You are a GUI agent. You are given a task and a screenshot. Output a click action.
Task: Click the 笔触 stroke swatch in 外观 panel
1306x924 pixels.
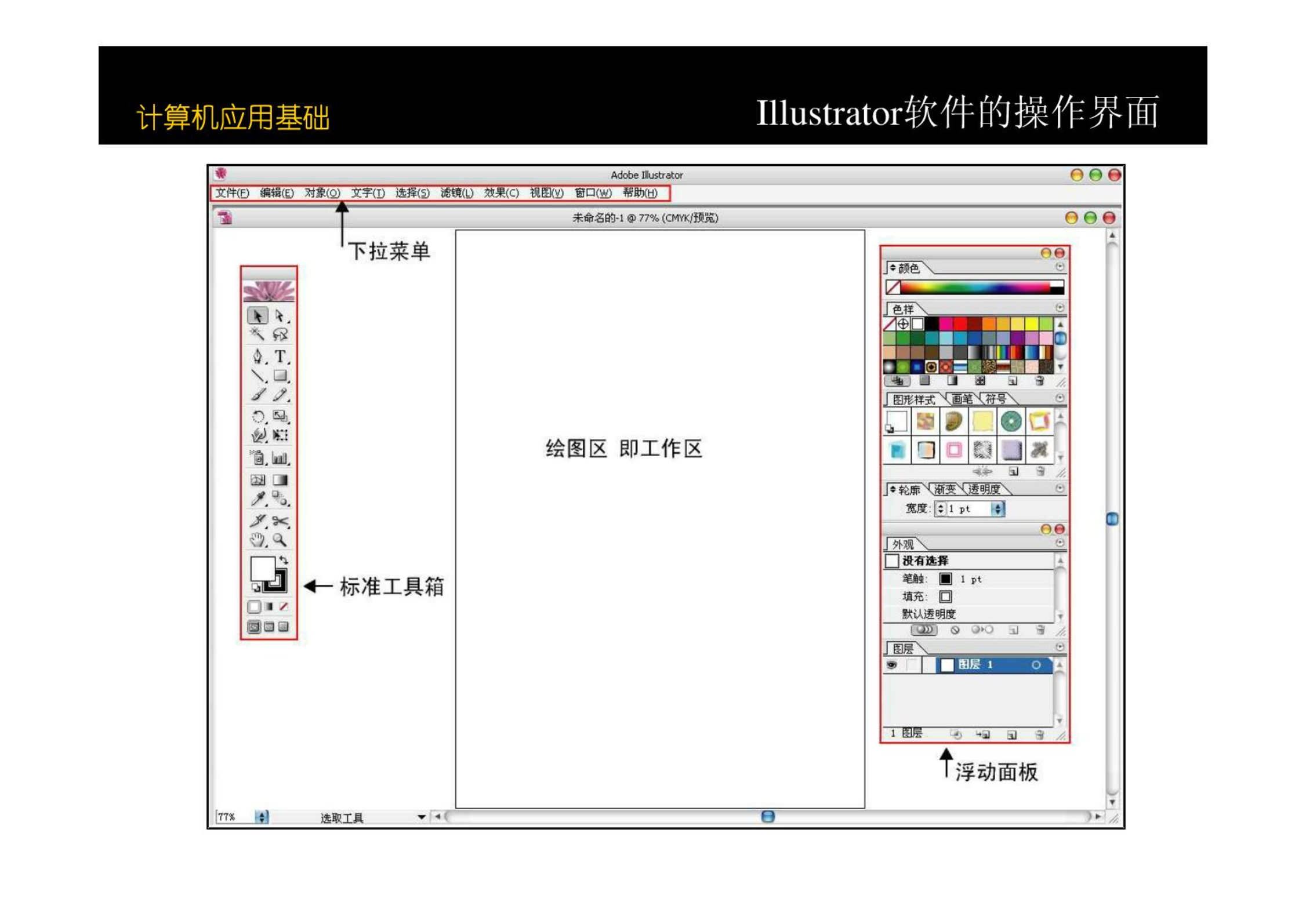945,579
